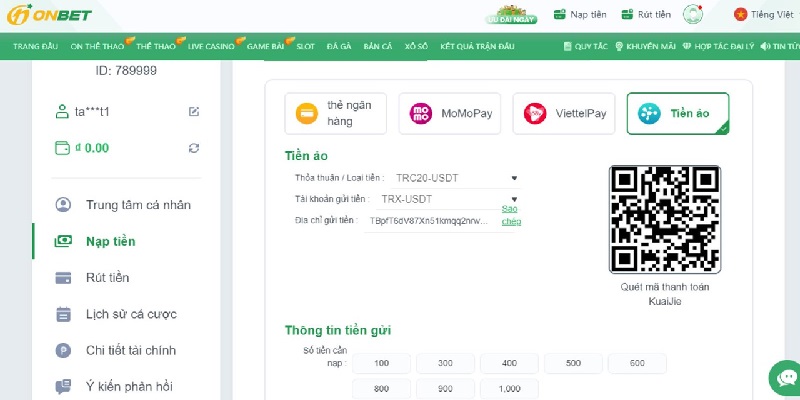This screenshot has height=400, width=800.
Task: Open Hợp tác đại lý link
Action: [x=724, y=46]
